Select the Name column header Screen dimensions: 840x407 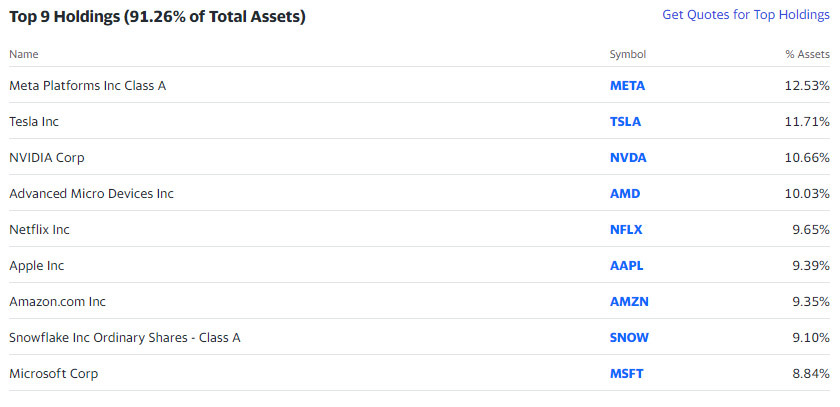coord(24,54)
